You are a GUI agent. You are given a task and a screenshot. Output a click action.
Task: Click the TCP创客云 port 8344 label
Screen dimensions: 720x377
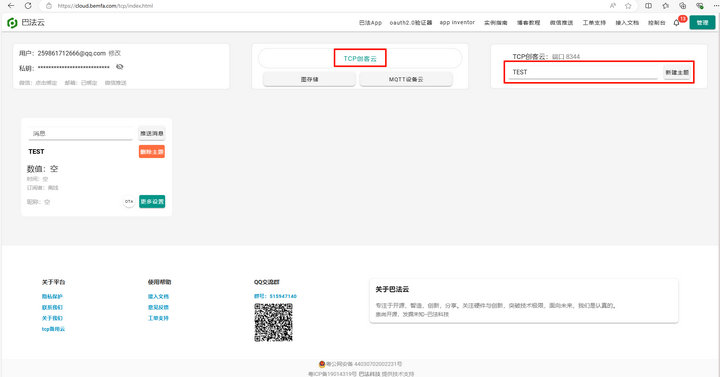546,56
